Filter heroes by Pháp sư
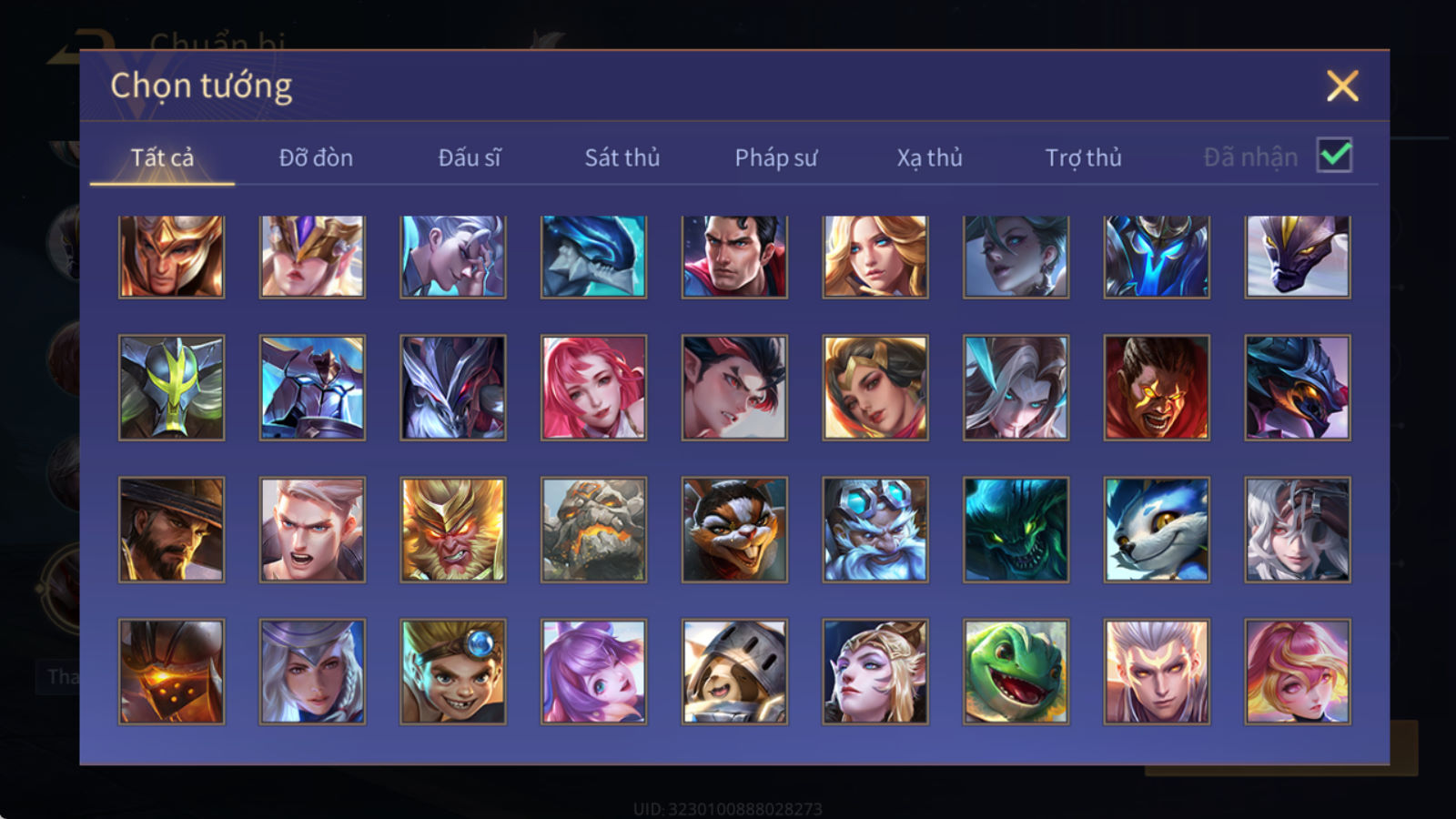This screenshot has width=1456, height=819. (775, 157)
